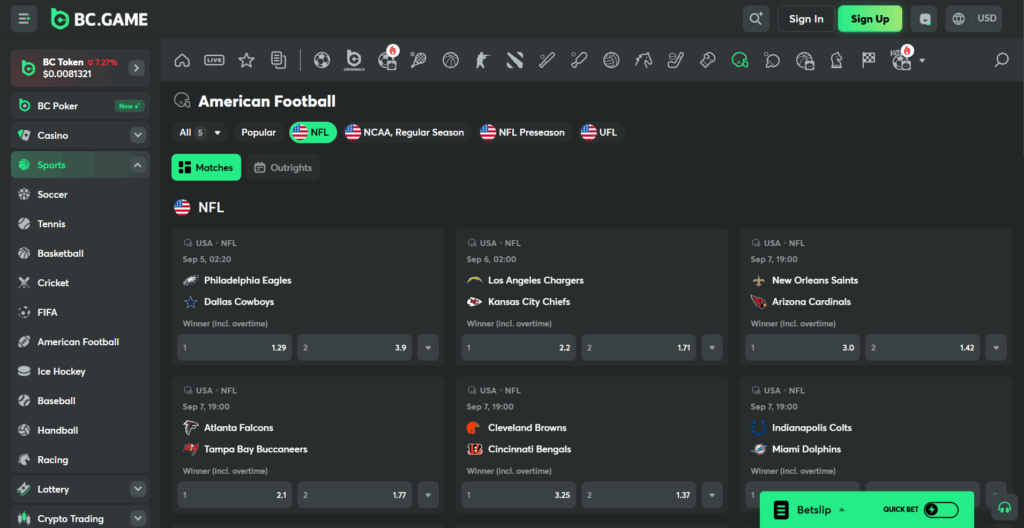
Task: Open the sportsbook home icon
Action: coord(182,60)
